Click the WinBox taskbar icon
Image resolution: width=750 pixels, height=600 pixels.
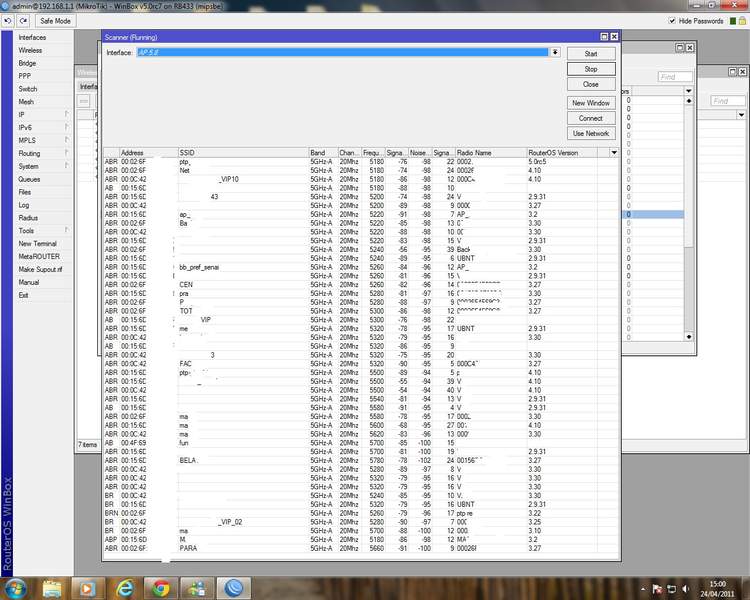point(234,588)
